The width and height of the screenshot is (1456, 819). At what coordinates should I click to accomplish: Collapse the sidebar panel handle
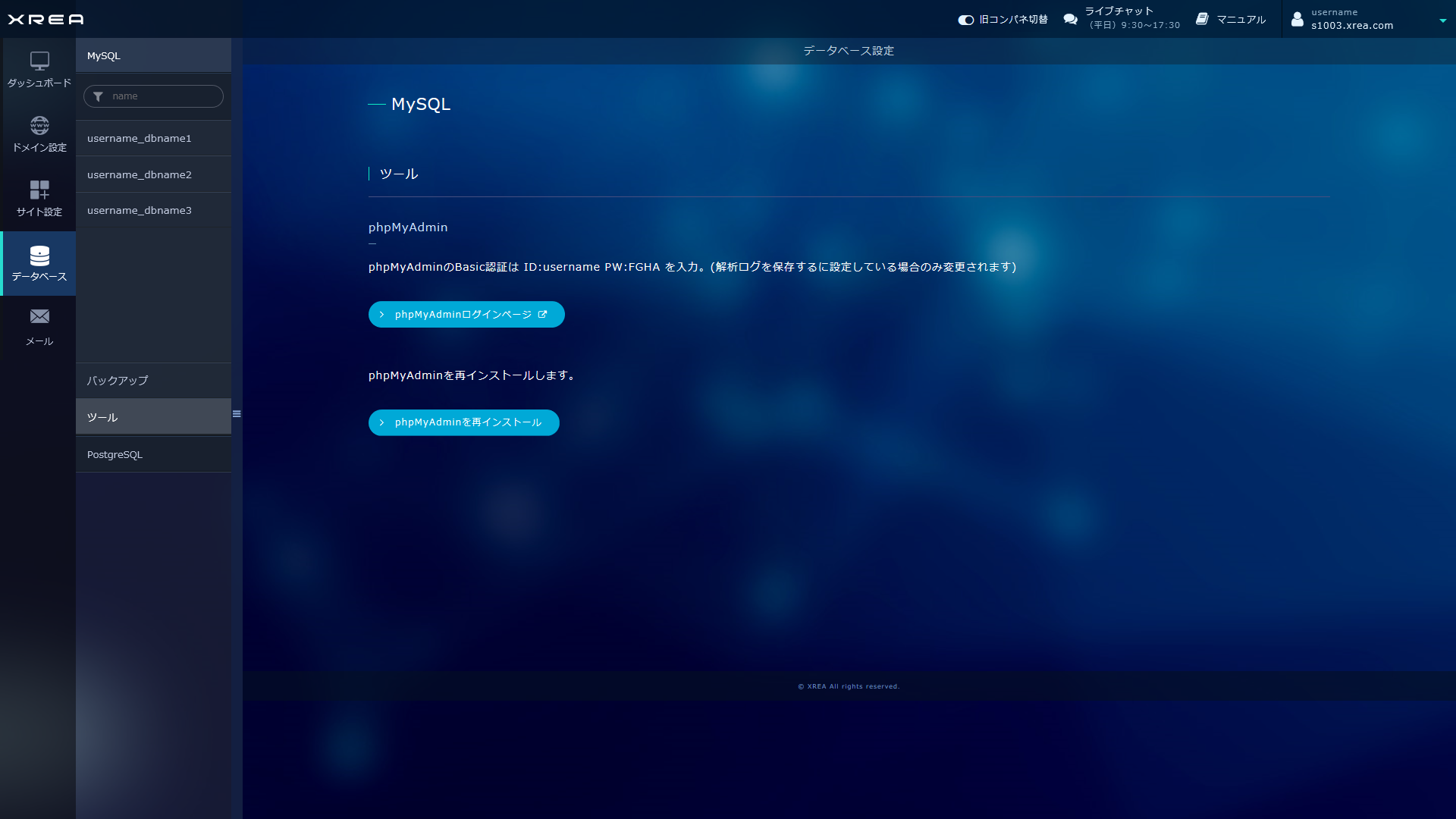click(237, 414)
